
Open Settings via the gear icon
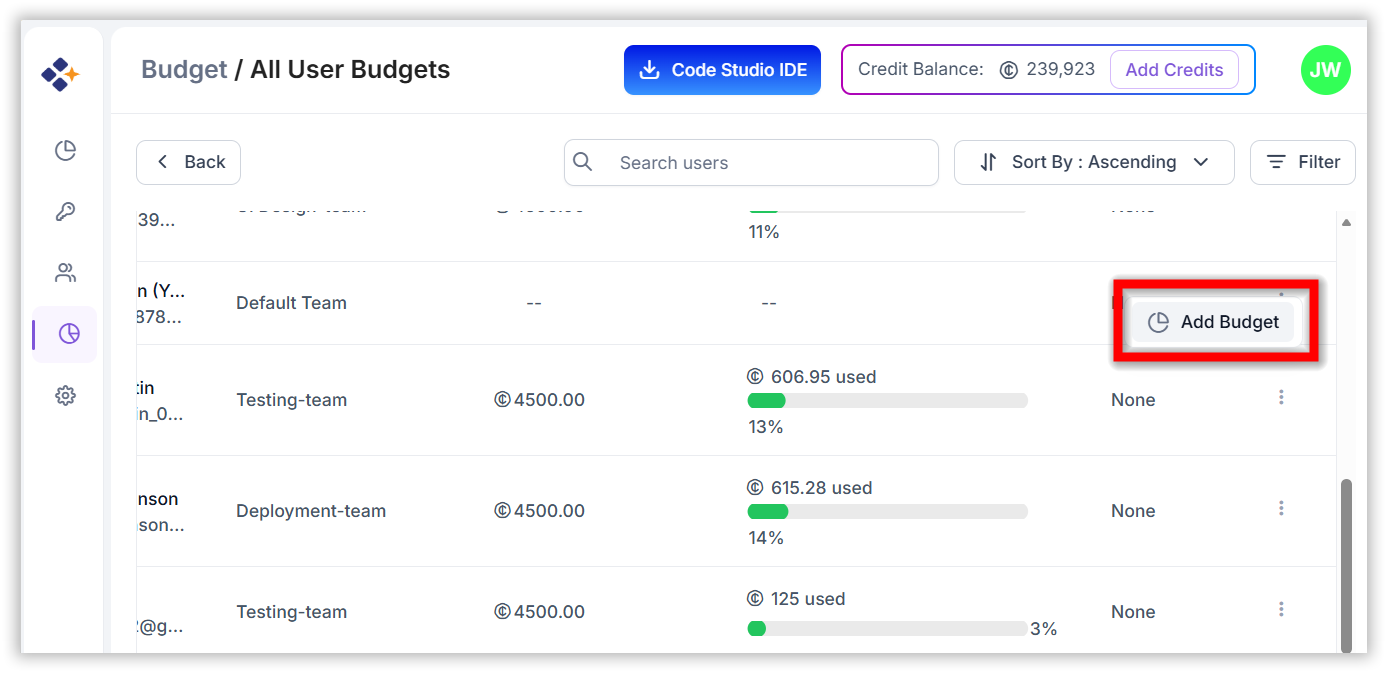[x=64, y=395]
